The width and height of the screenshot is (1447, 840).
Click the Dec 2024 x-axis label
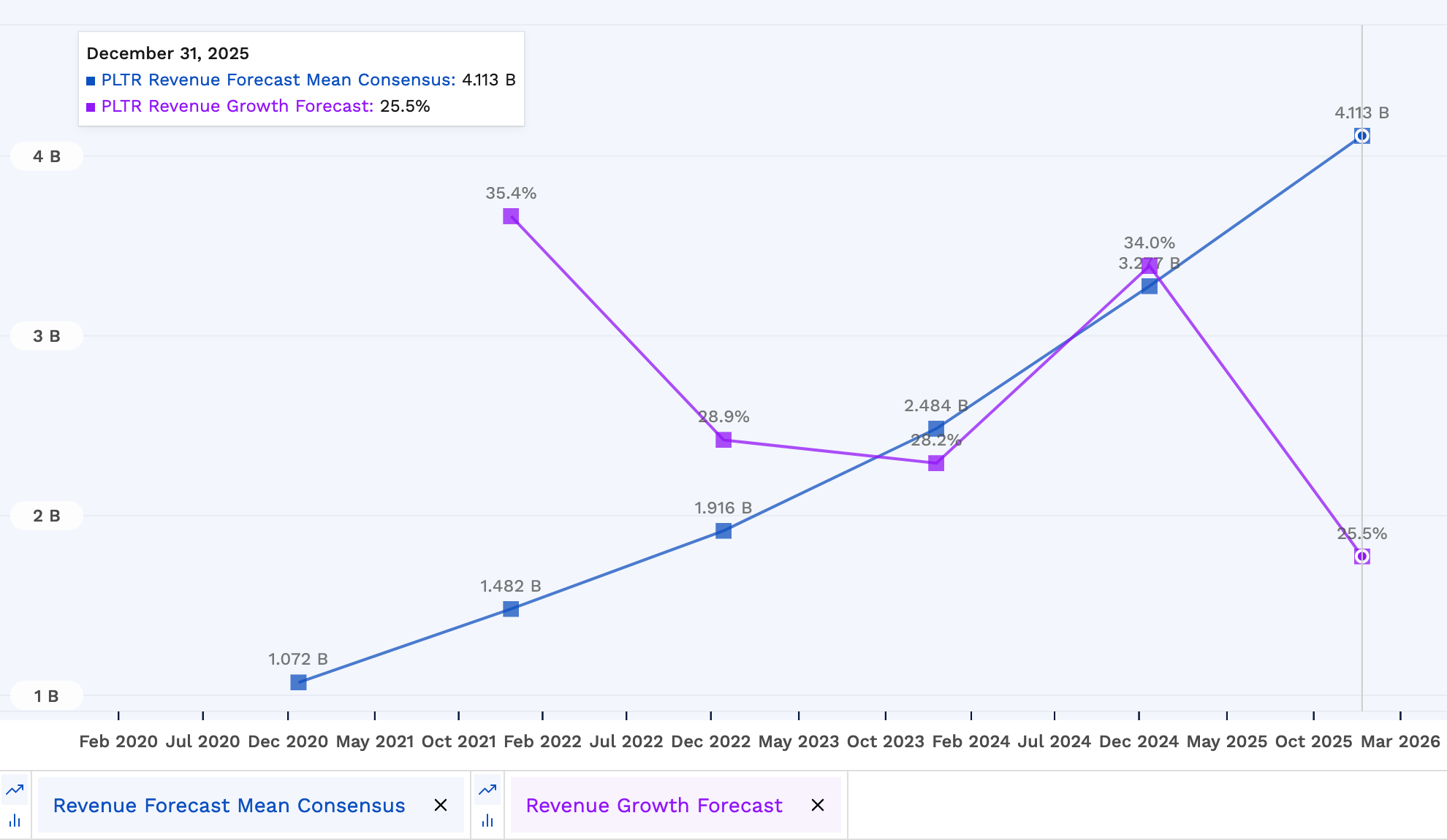tap(1139, 741)
